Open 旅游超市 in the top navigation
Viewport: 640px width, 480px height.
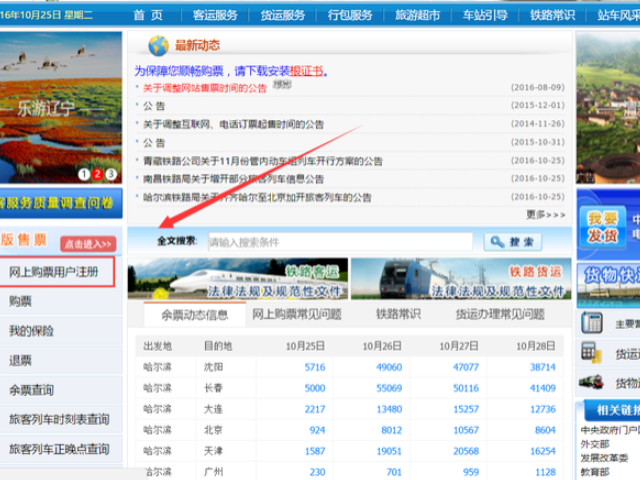tap(417, 15)
